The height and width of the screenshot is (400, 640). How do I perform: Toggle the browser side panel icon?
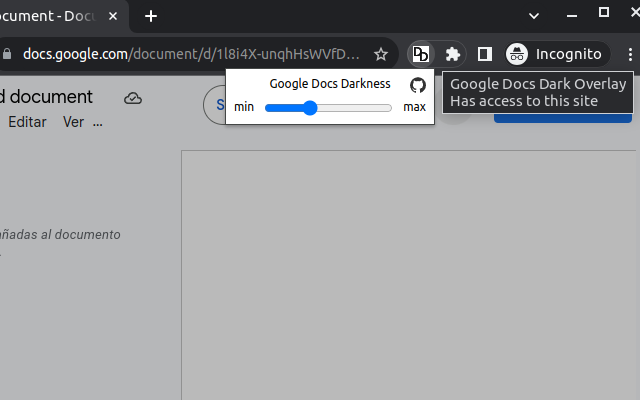[484, 54]
